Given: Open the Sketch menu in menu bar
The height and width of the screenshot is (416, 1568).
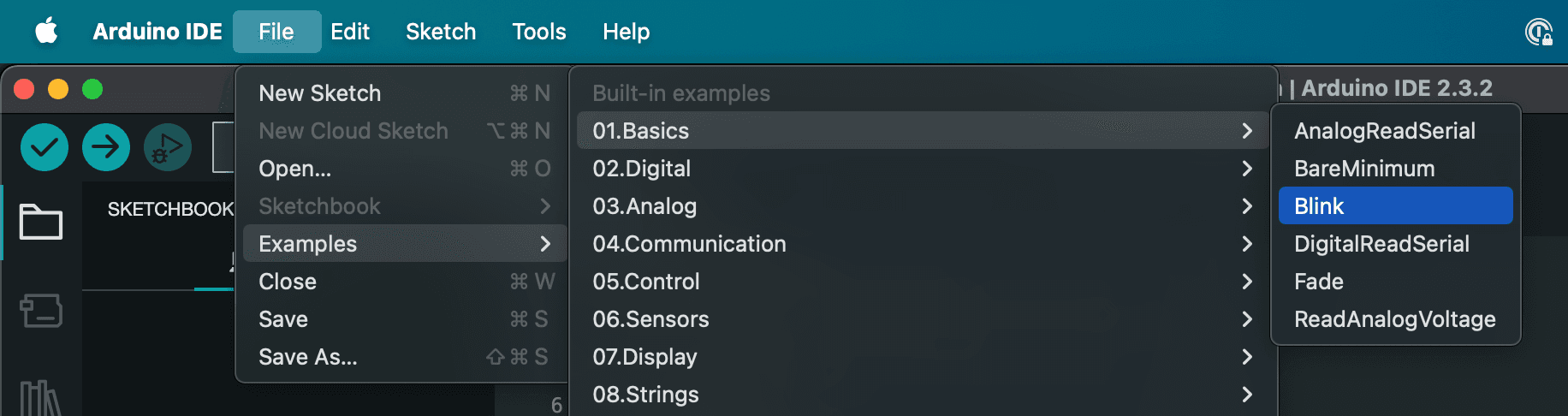Looking at the screenshot, I should pyautogui.click(x=441, y=32).
